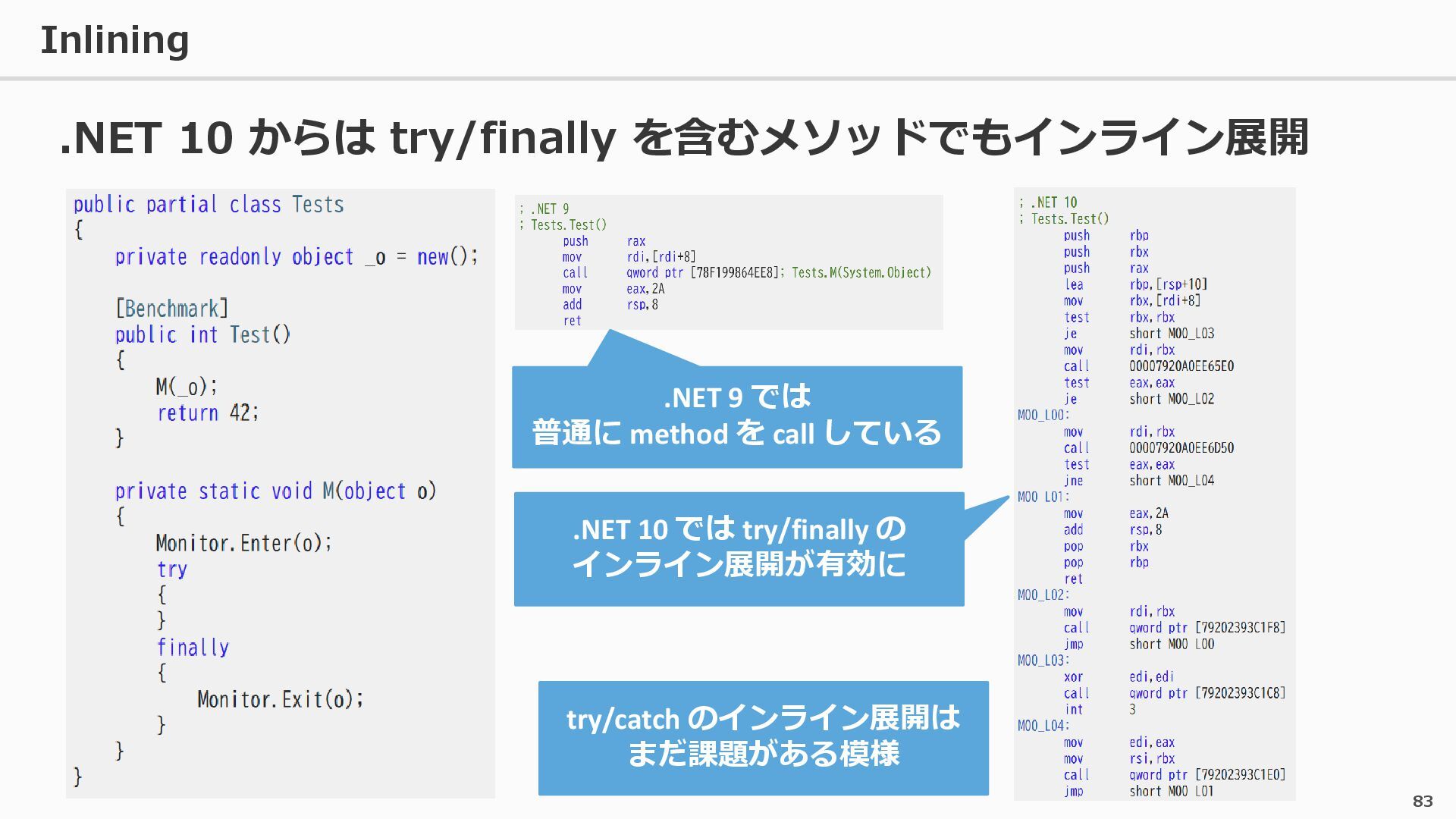Click the .NET 9 assembly listing
Image resolution: width=1456 pixels, height=819 pixels.
728,262
